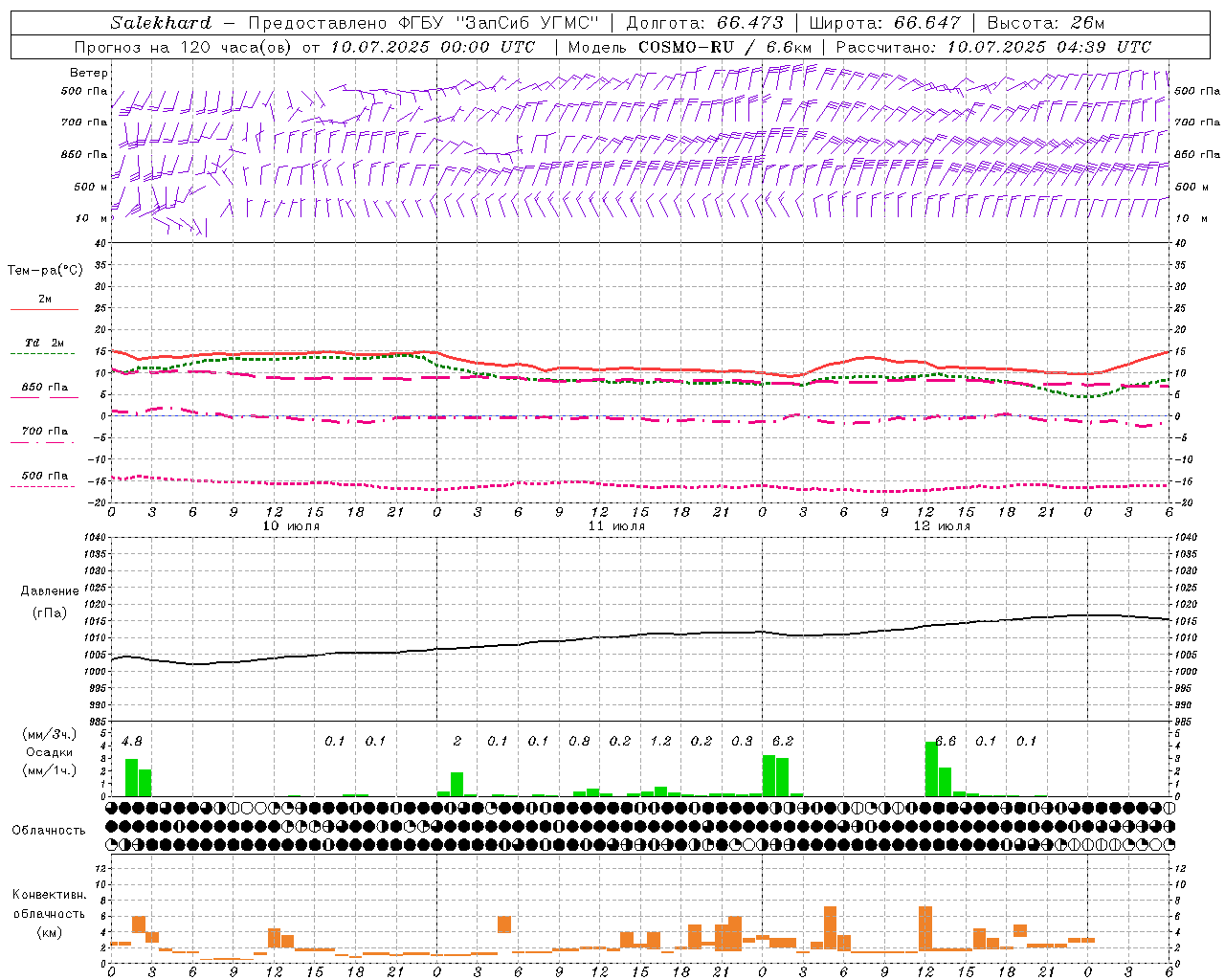The image size is (1225, 980).
Task: Click the dotted line sample below temperature 500 гПа
Action: point(42,487)
